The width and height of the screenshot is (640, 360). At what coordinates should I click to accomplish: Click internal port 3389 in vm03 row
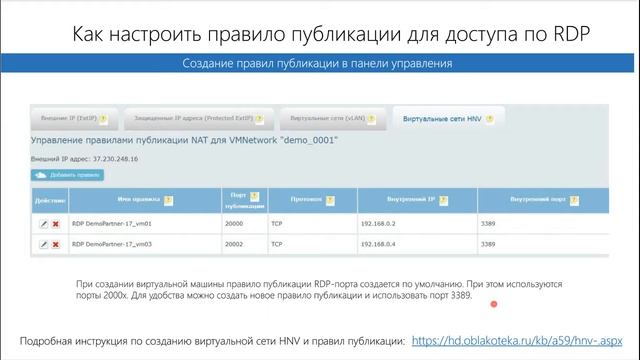pos(488,244)
